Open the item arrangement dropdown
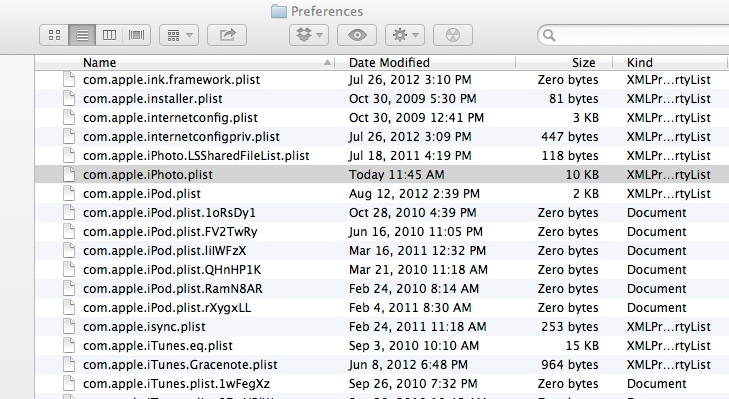The width and height of the screenshot is (729, 399). (x=179, y=35)
